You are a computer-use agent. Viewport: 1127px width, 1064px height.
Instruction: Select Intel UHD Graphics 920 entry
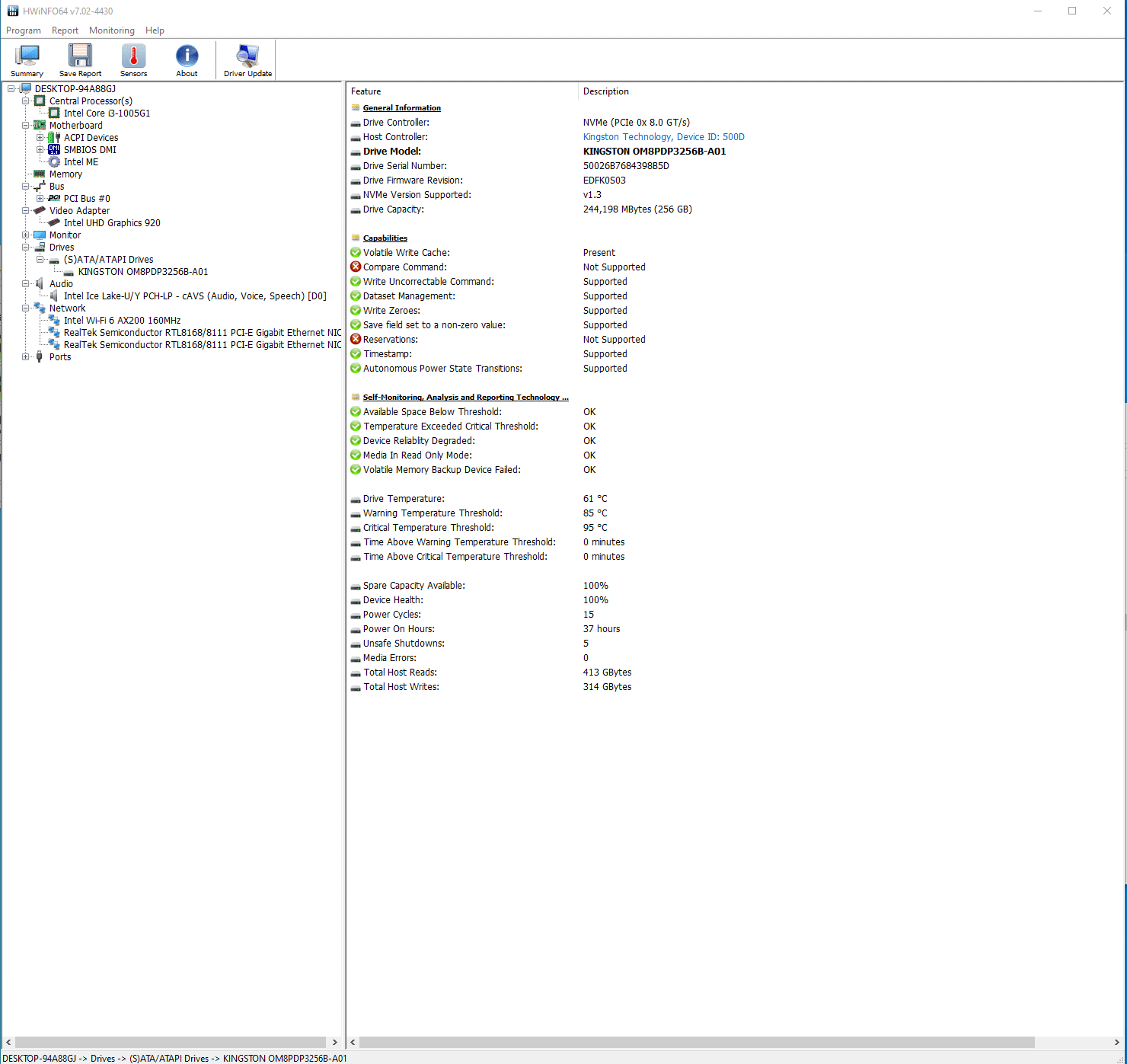click(112, 223)
